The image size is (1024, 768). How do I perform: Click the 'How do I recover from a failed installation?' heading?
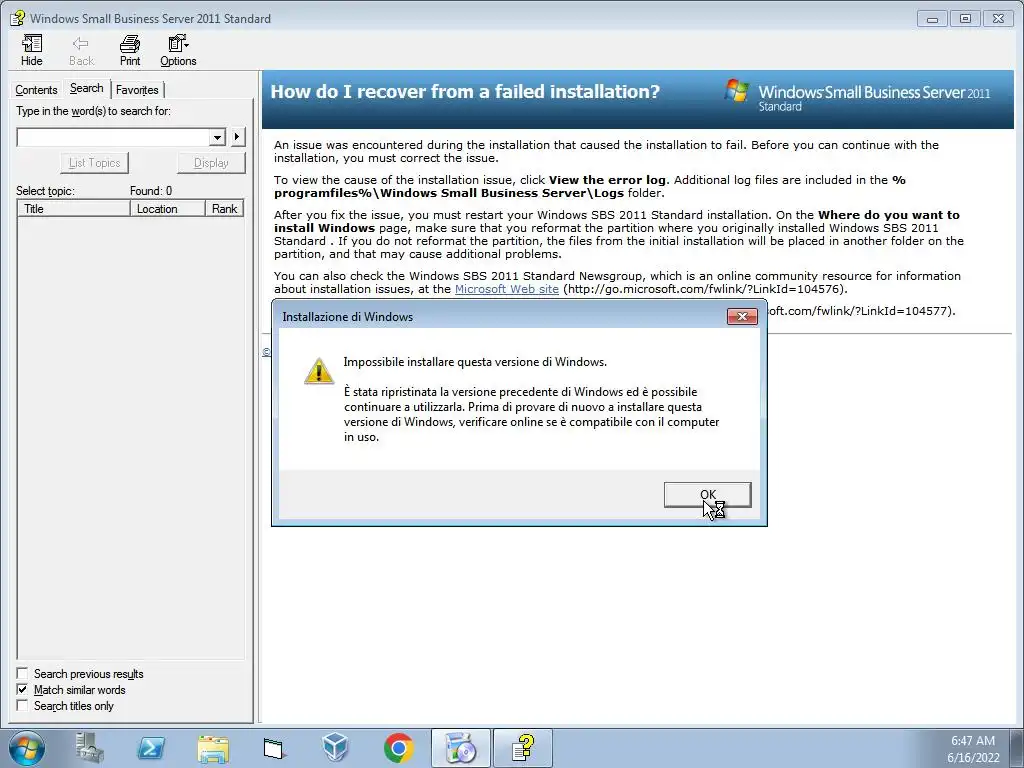point(465,91)
